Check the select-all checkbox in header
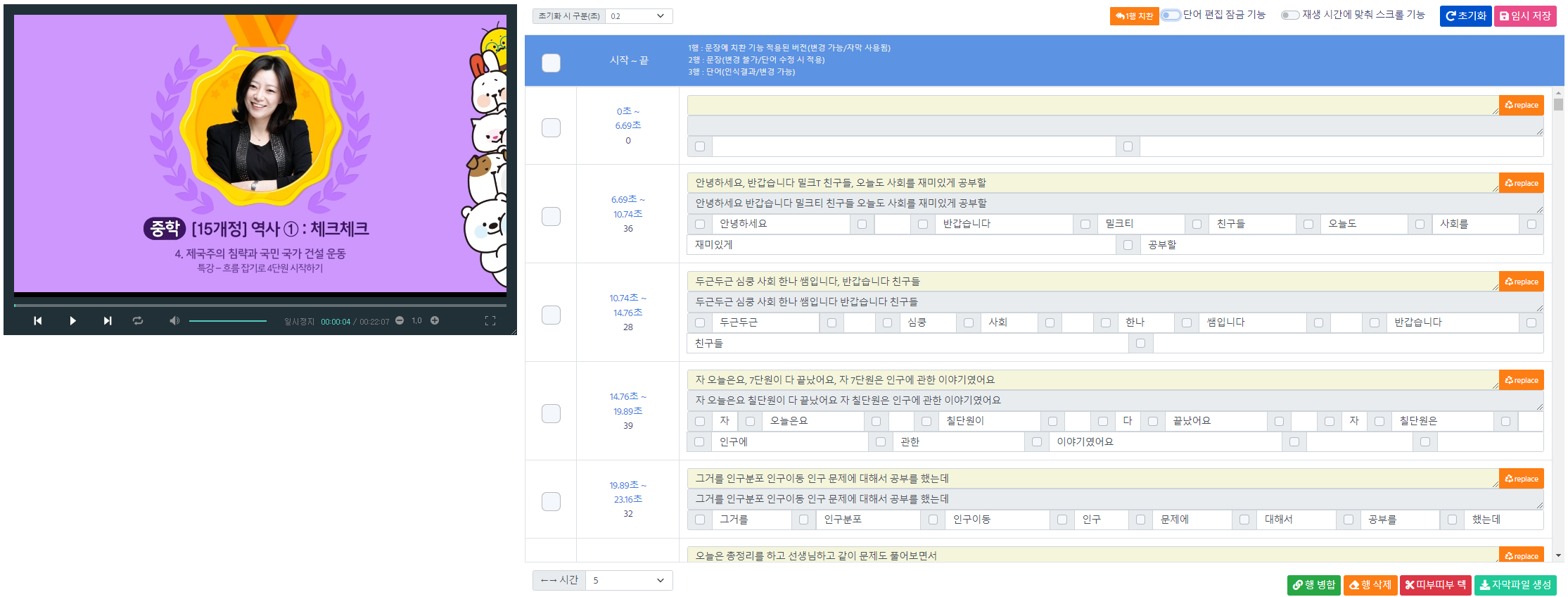 point(551,63)
